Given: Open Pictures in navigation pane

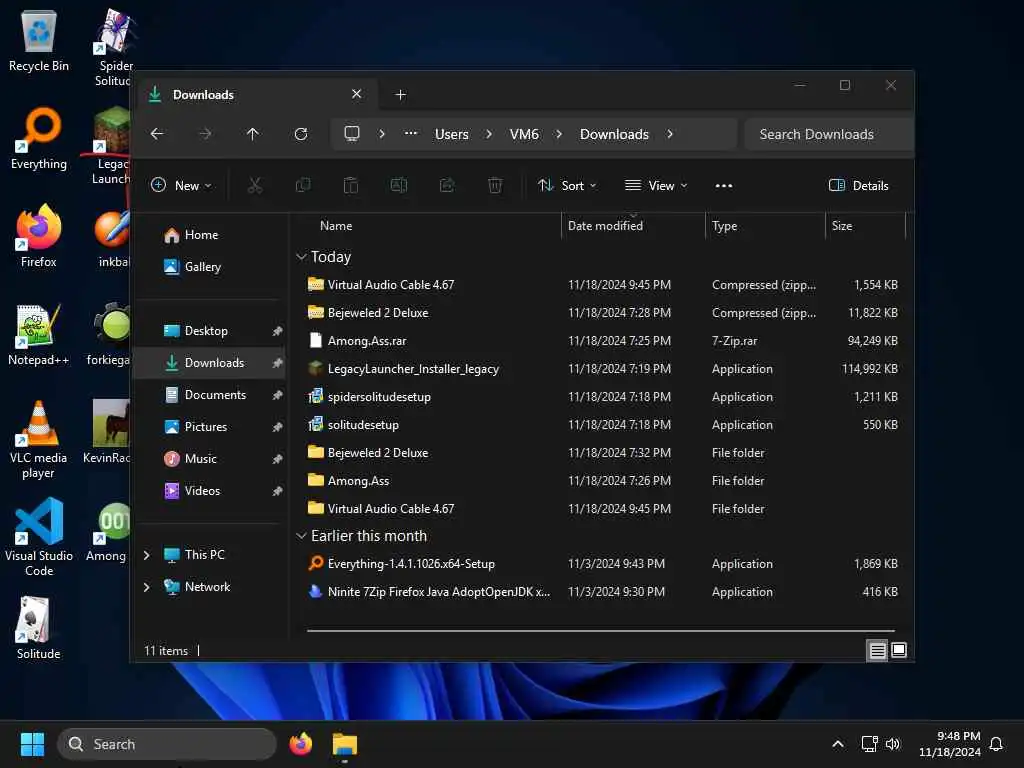Looking at the screenshot, I should point(206,427).
